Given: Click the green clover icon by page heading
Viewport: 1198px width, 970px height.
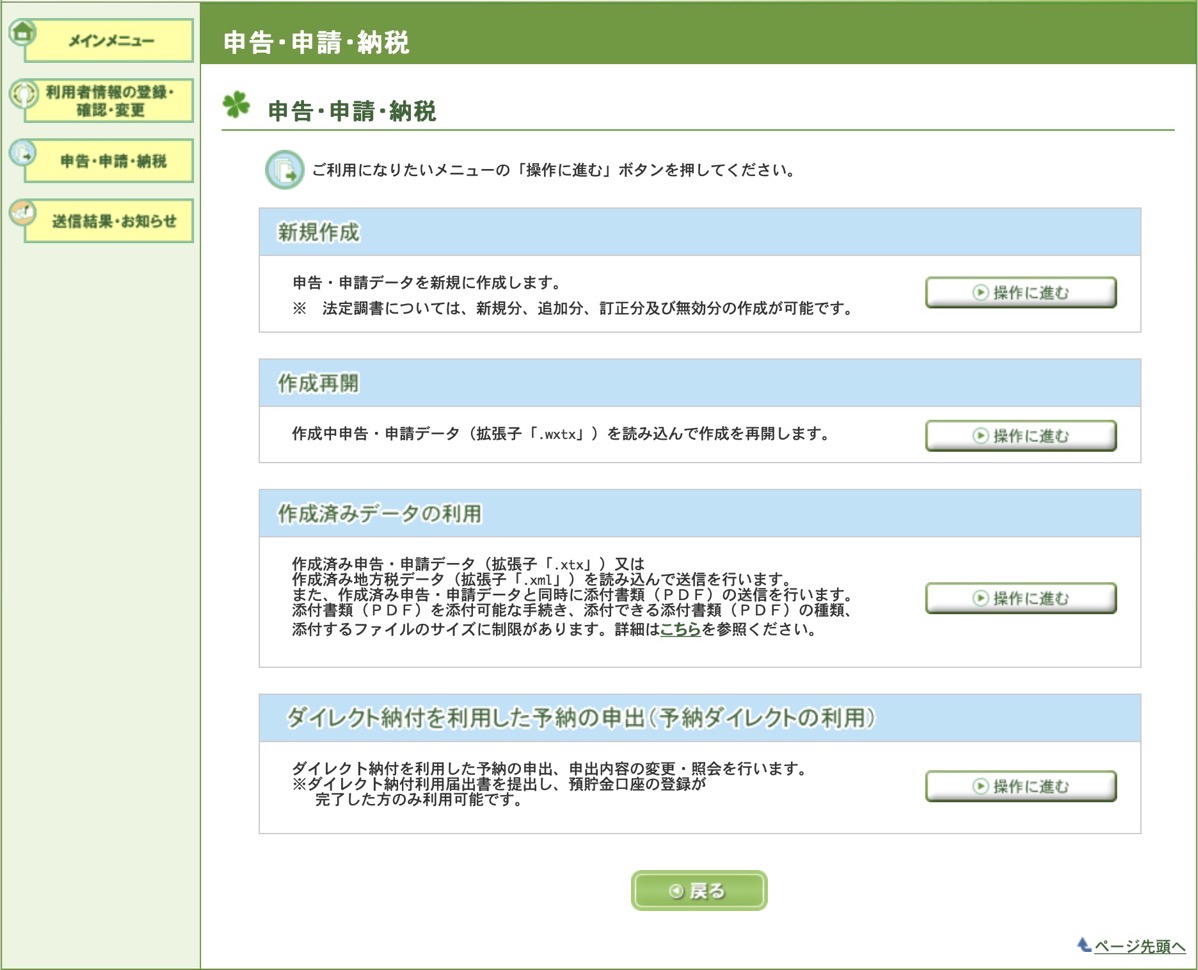Looking at the screenshot, I should click(236, 105).
